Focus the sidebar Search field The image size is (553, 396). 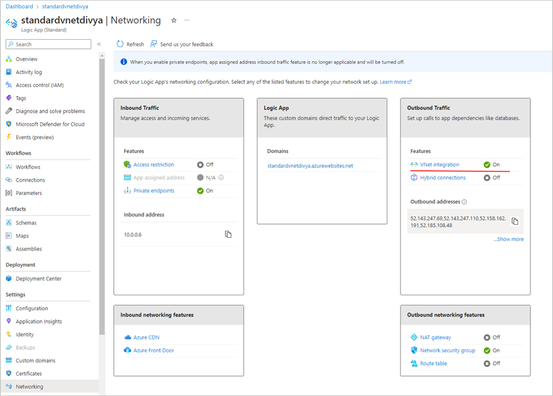tap(48, 44)
